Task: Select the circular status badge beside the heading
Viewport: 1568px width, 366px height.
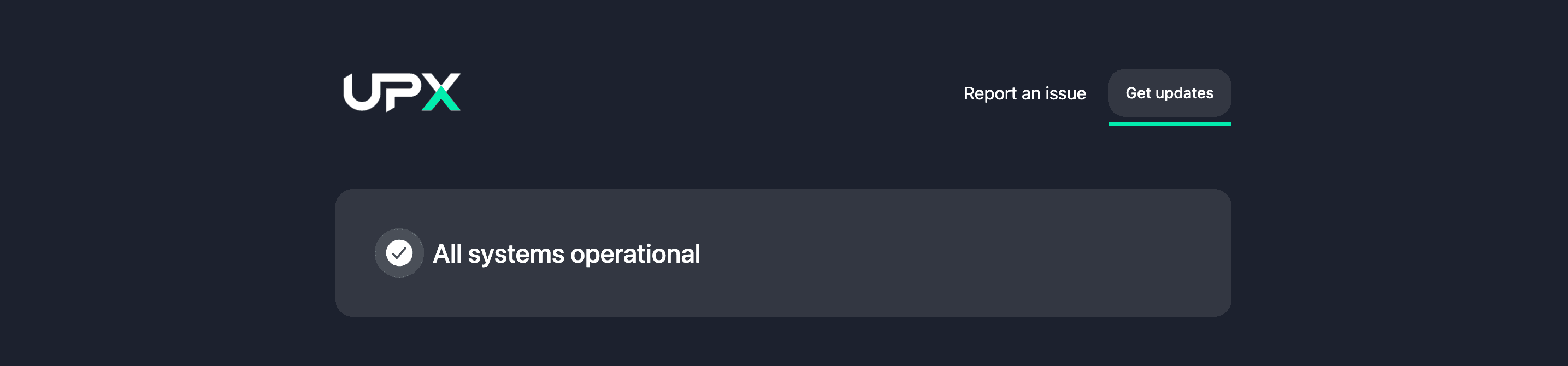Action: click(399, 253)
